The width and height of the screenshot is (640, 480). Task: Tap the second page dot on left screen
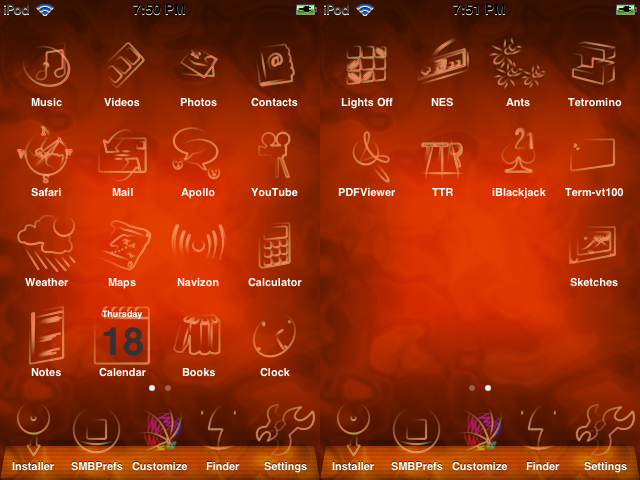168,388
